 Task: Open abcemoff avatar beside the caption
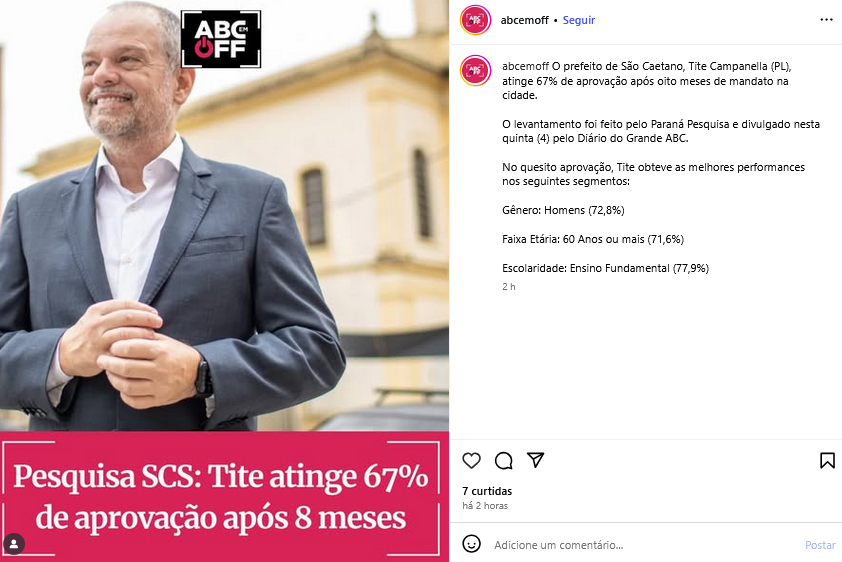[475, 70]
